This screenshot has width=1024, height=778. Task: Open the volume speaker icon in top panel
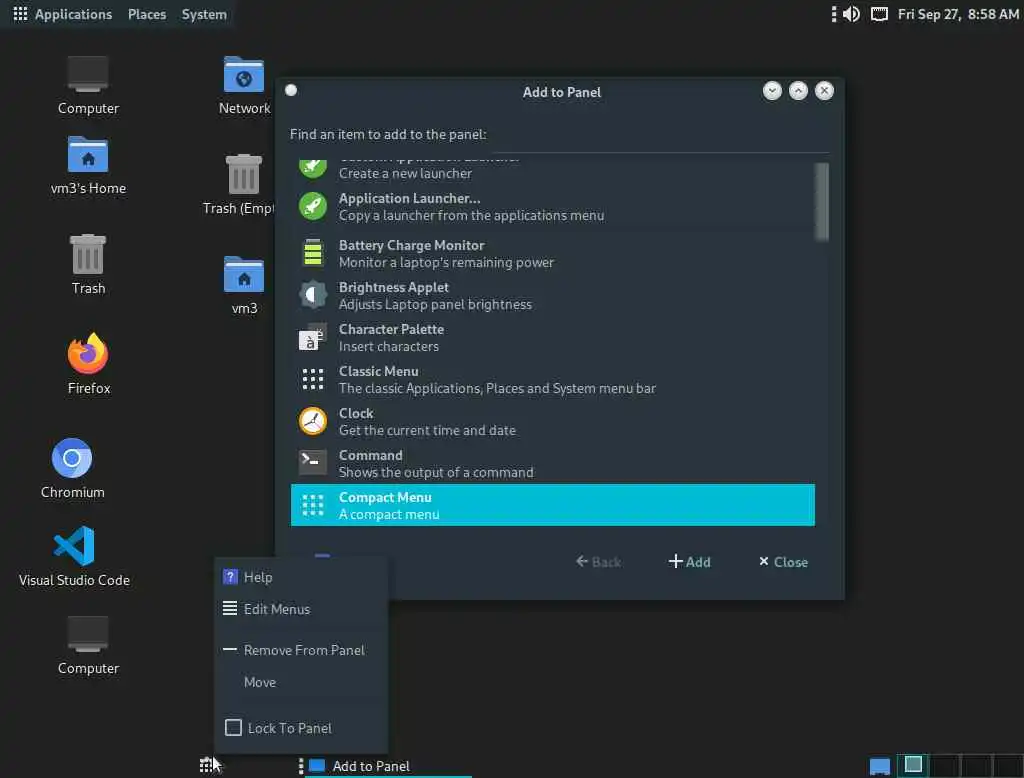click(x=852, y=14)
